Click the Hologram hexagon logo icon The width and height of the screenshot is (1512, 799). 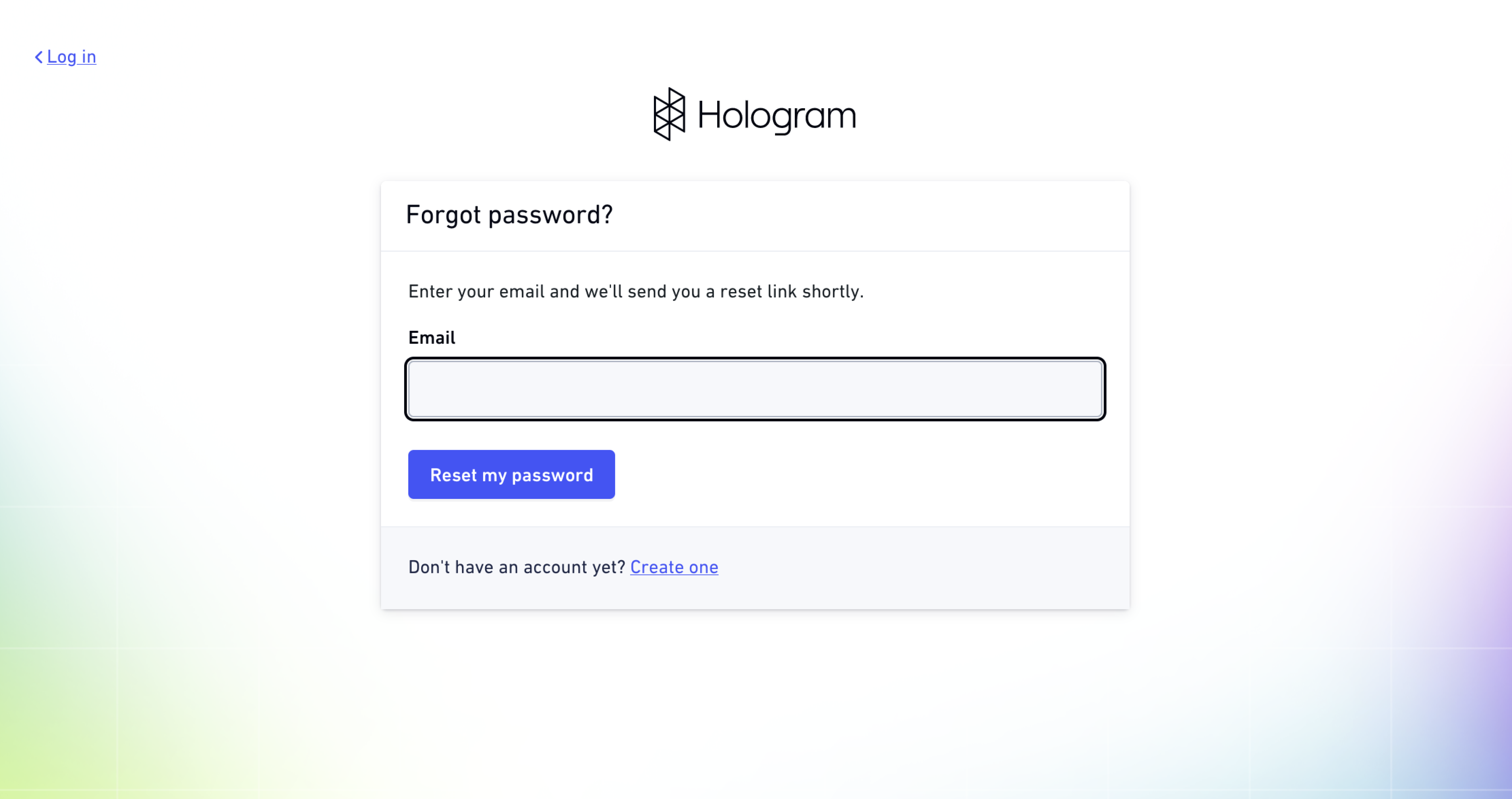tap(669, 114)
